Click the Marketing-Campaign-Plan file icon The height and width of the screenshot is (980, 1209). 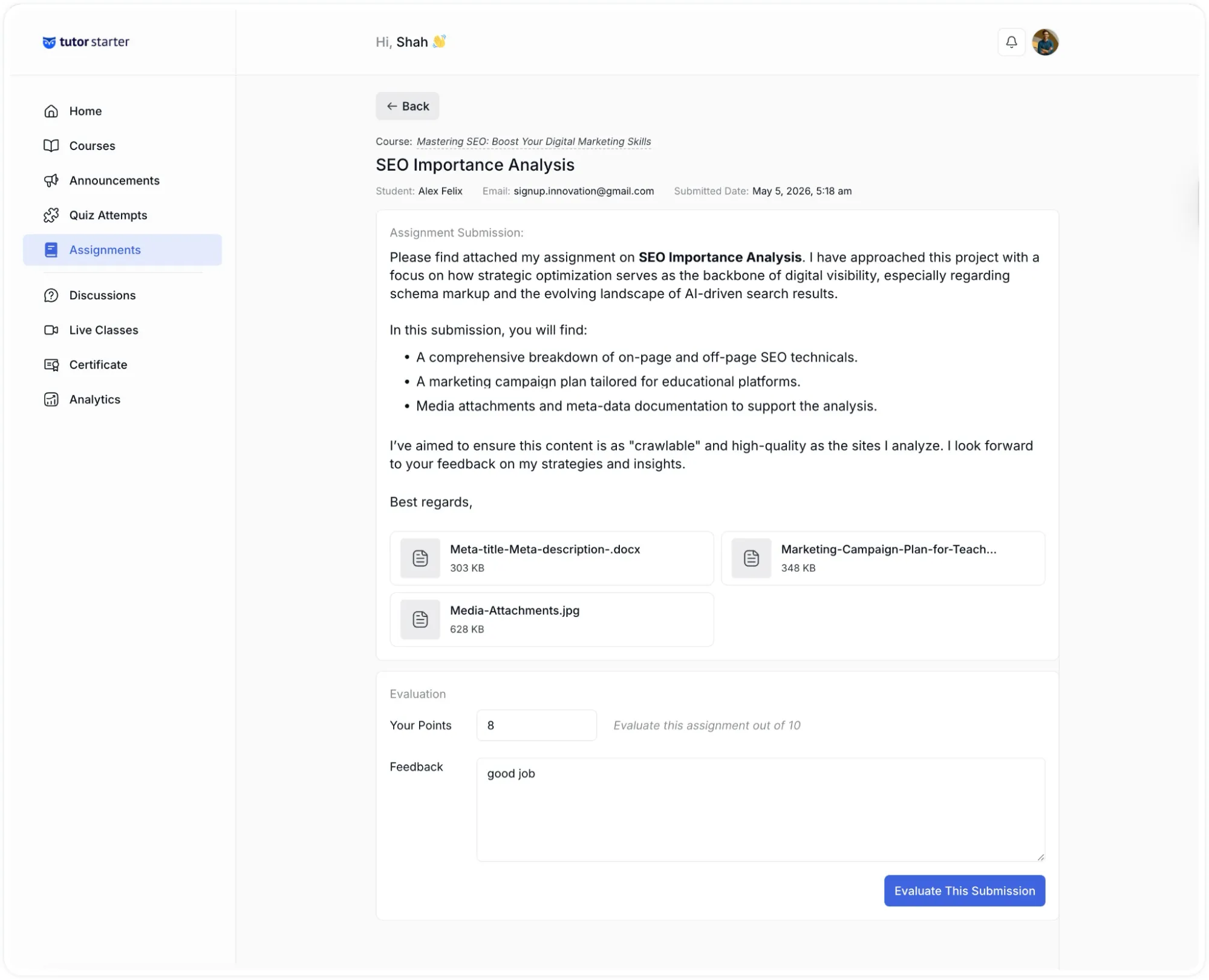[x=751, y=558]
